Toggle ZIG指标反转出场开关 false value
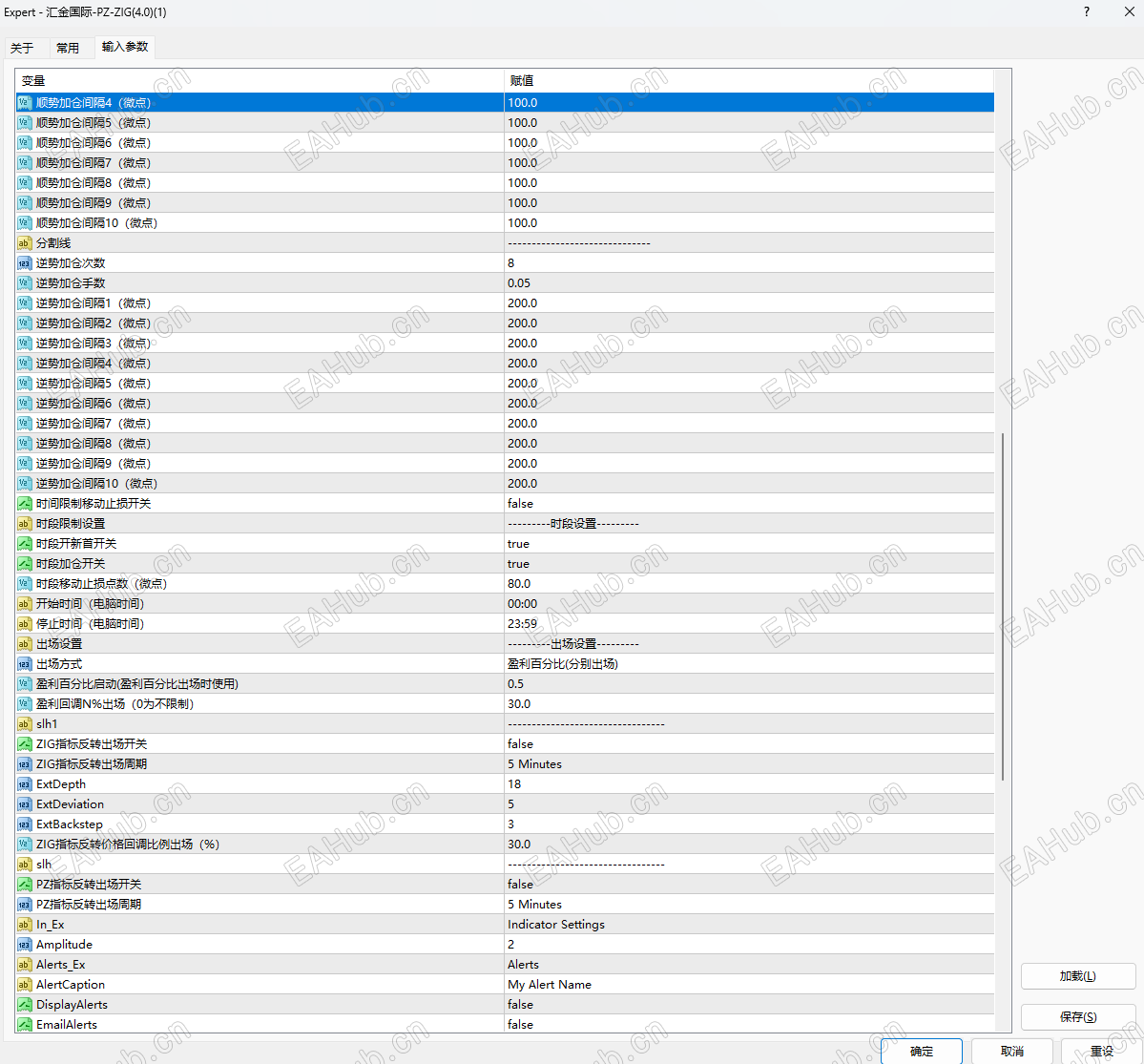 [749, 743]
